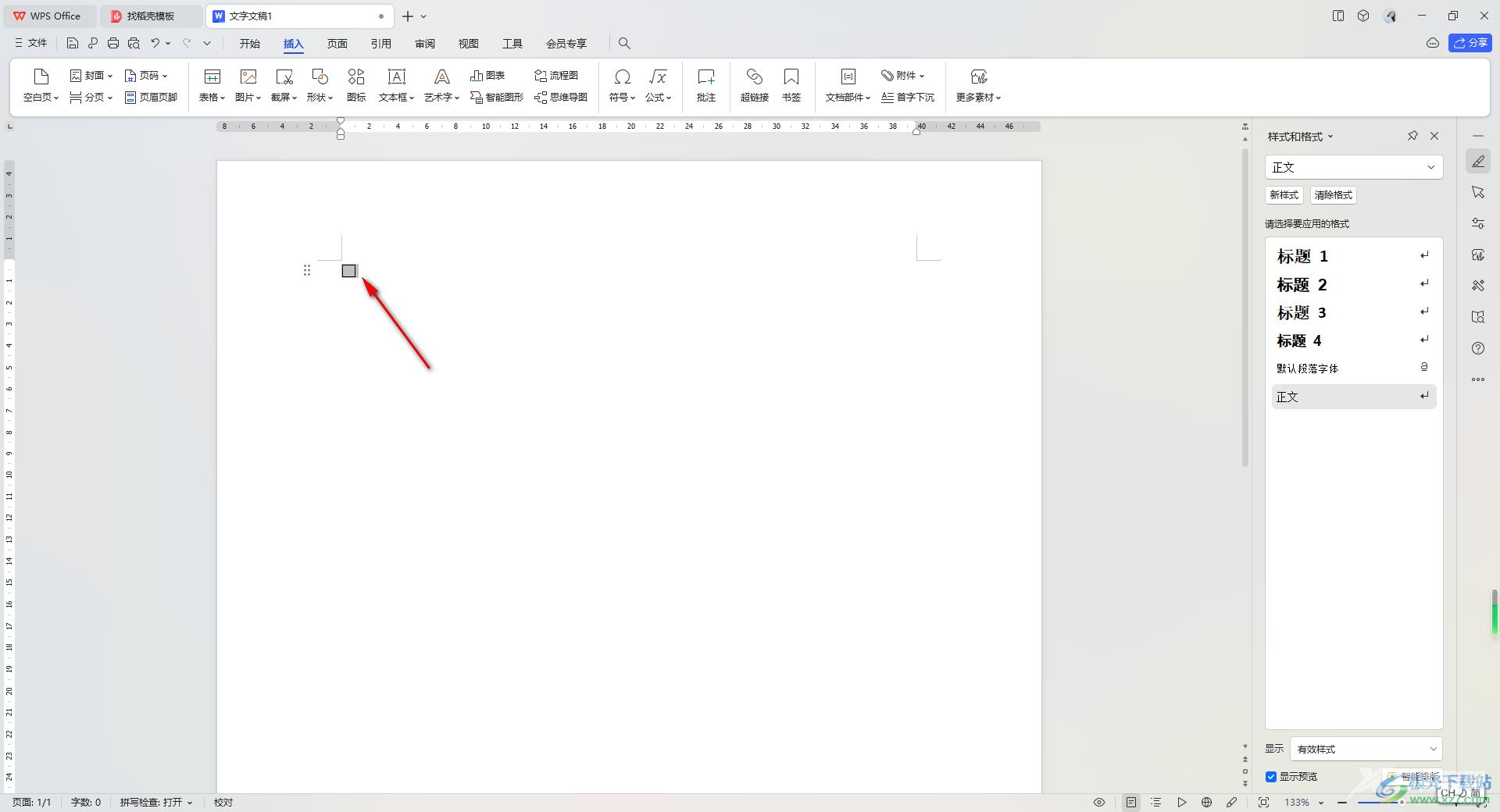Click the zoom slider handle in status bar
Image resolution: width=1500 pixels, height=812 pixels.
click(1402, 803)
